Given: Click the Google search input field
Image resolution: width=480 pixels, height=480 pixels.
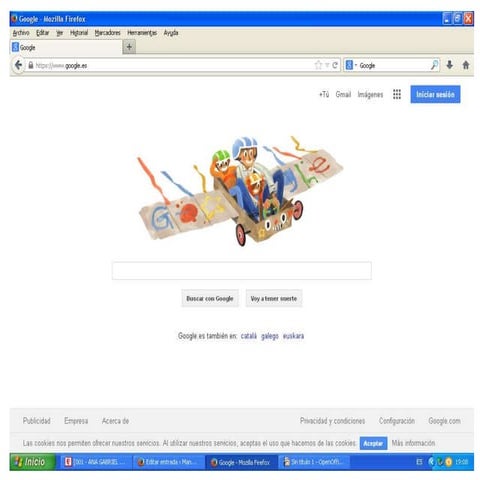Looking at the screenshot, I should click(x=242, y=270).
